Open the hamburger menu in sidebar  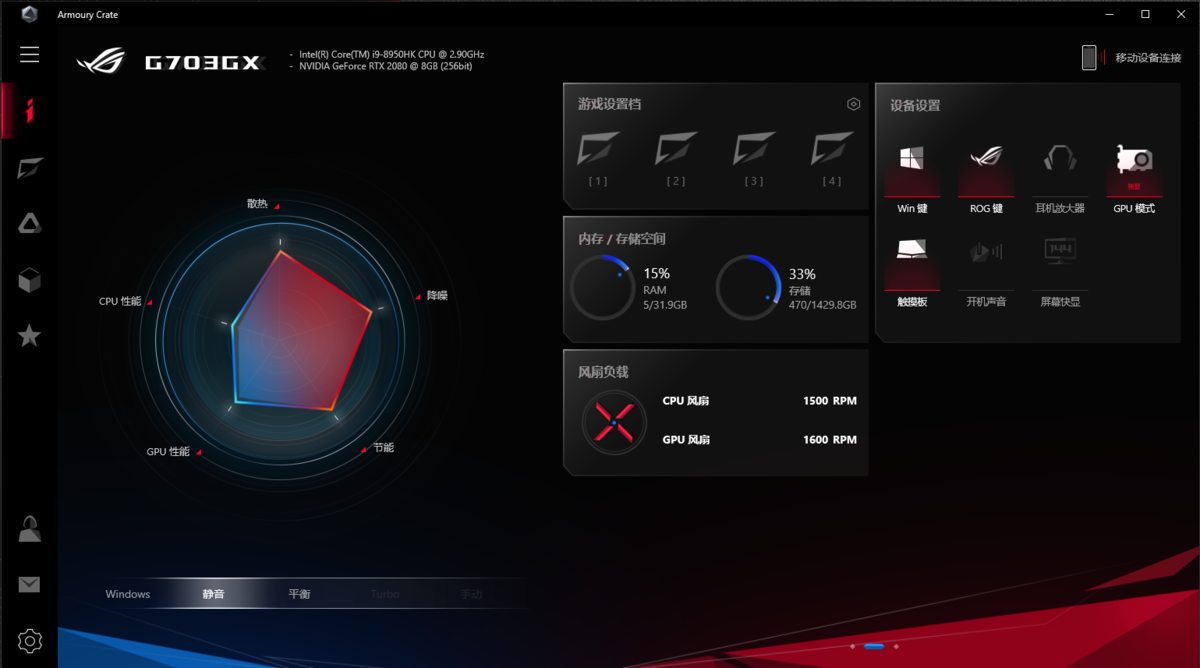pos(29,55)
